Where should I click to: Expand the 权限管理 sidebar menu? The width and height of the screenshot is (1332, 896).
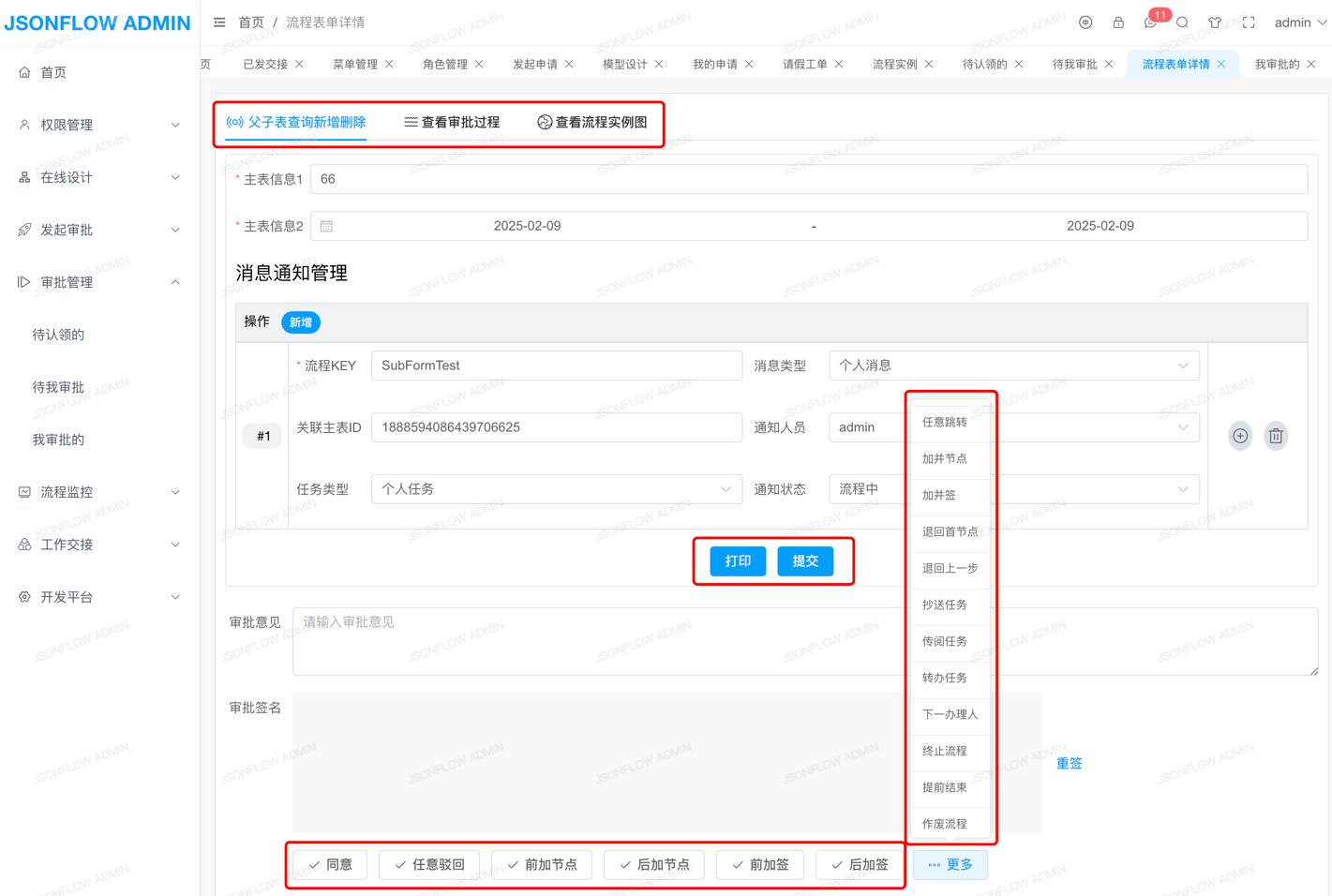coord(99,125)
